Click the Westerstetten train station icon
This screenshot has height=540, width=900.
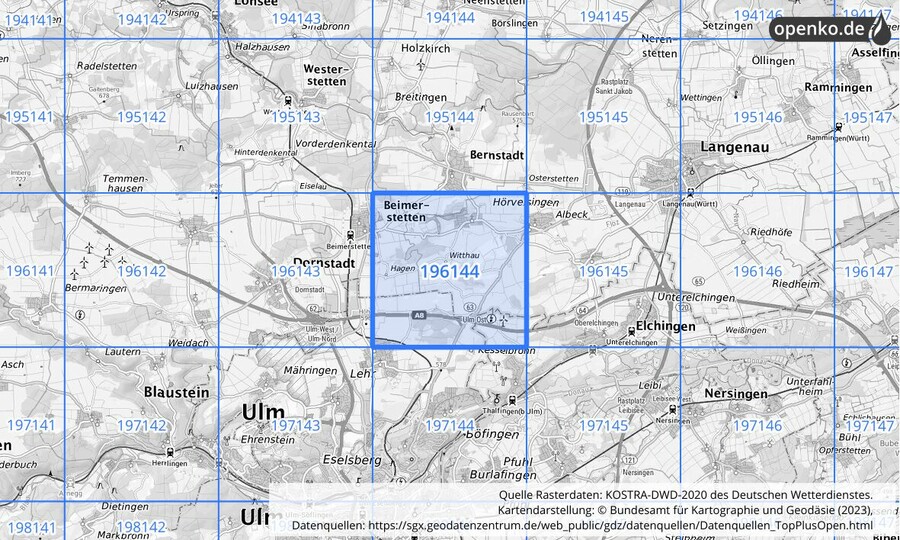[x=287, y=100]
